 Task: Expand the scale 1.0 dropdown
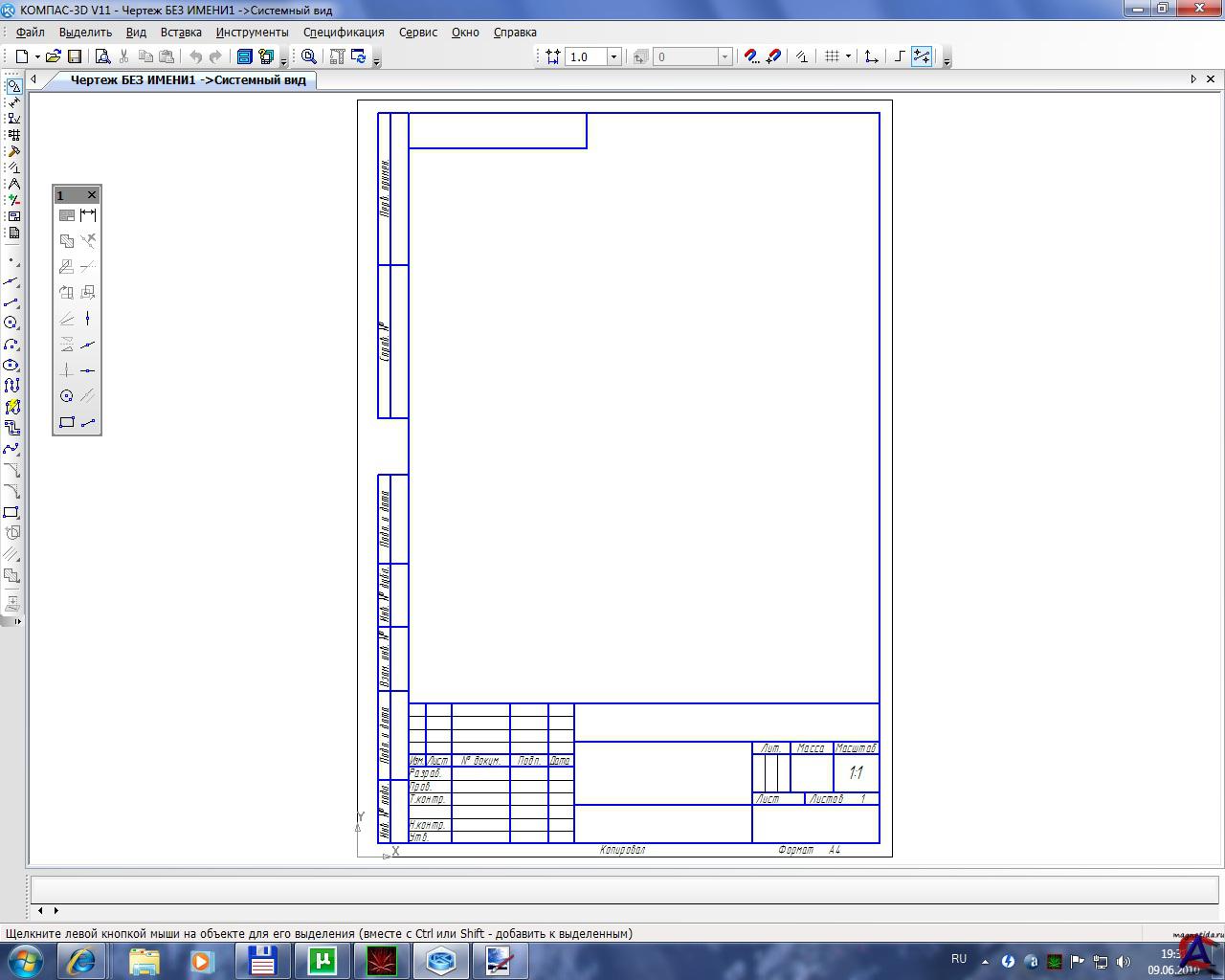614,56
